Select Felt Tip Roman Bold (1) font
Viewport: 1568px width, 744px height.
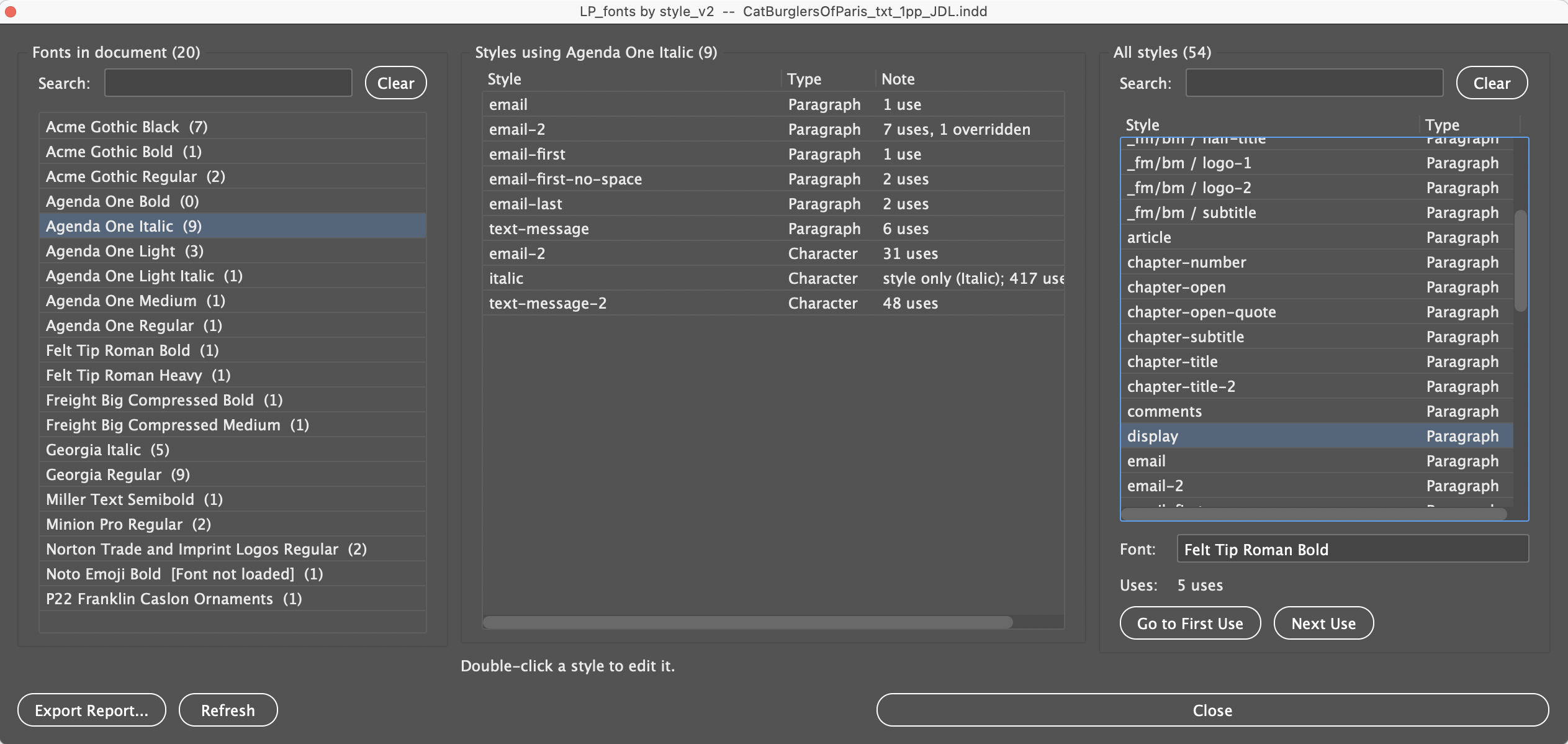pyautogui.click(x=233, y=350)
